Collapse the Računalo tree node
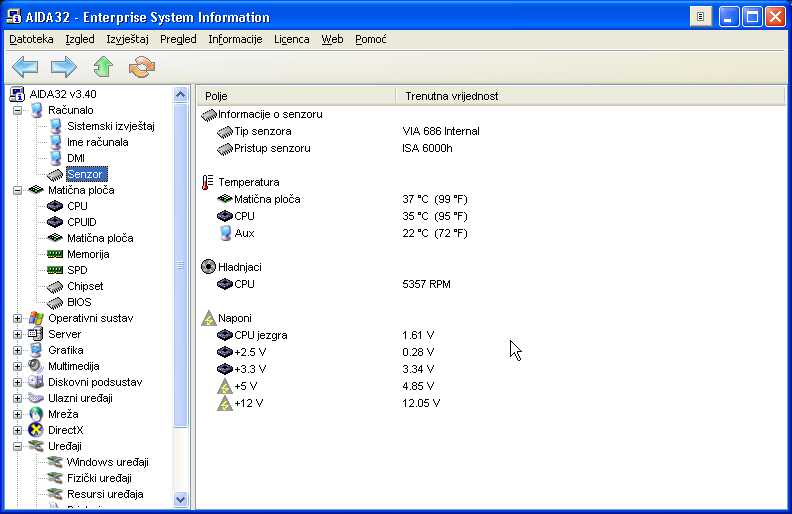This screenshot has height=514, width=792. tap(17, 110)
